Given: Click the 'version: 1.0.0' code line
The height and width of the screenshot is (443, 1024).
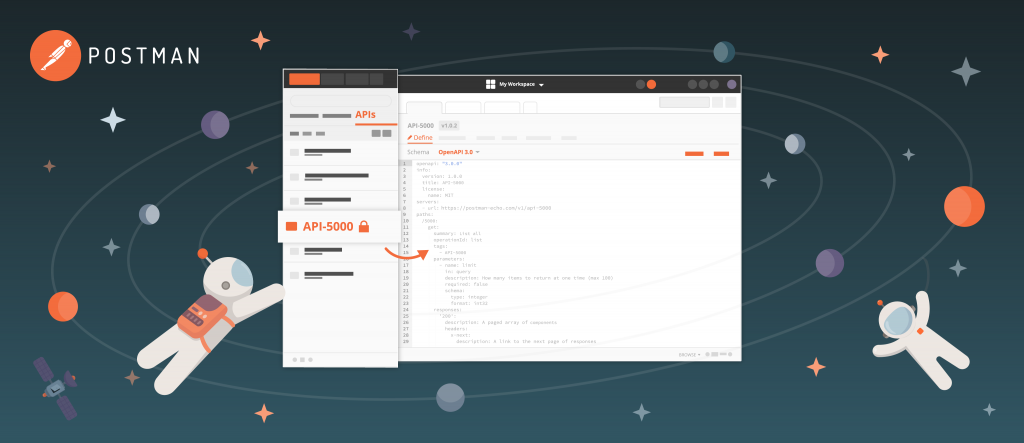Looking at the screenshot, I should coord(442,176).
